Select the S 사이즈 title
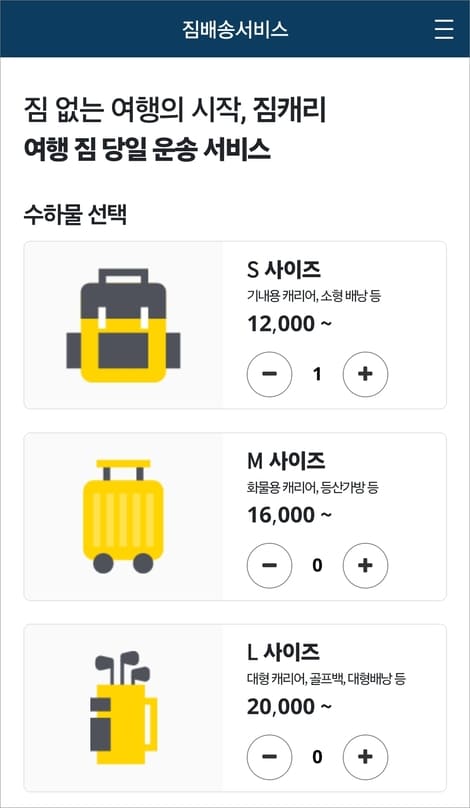 pos(284,270)
